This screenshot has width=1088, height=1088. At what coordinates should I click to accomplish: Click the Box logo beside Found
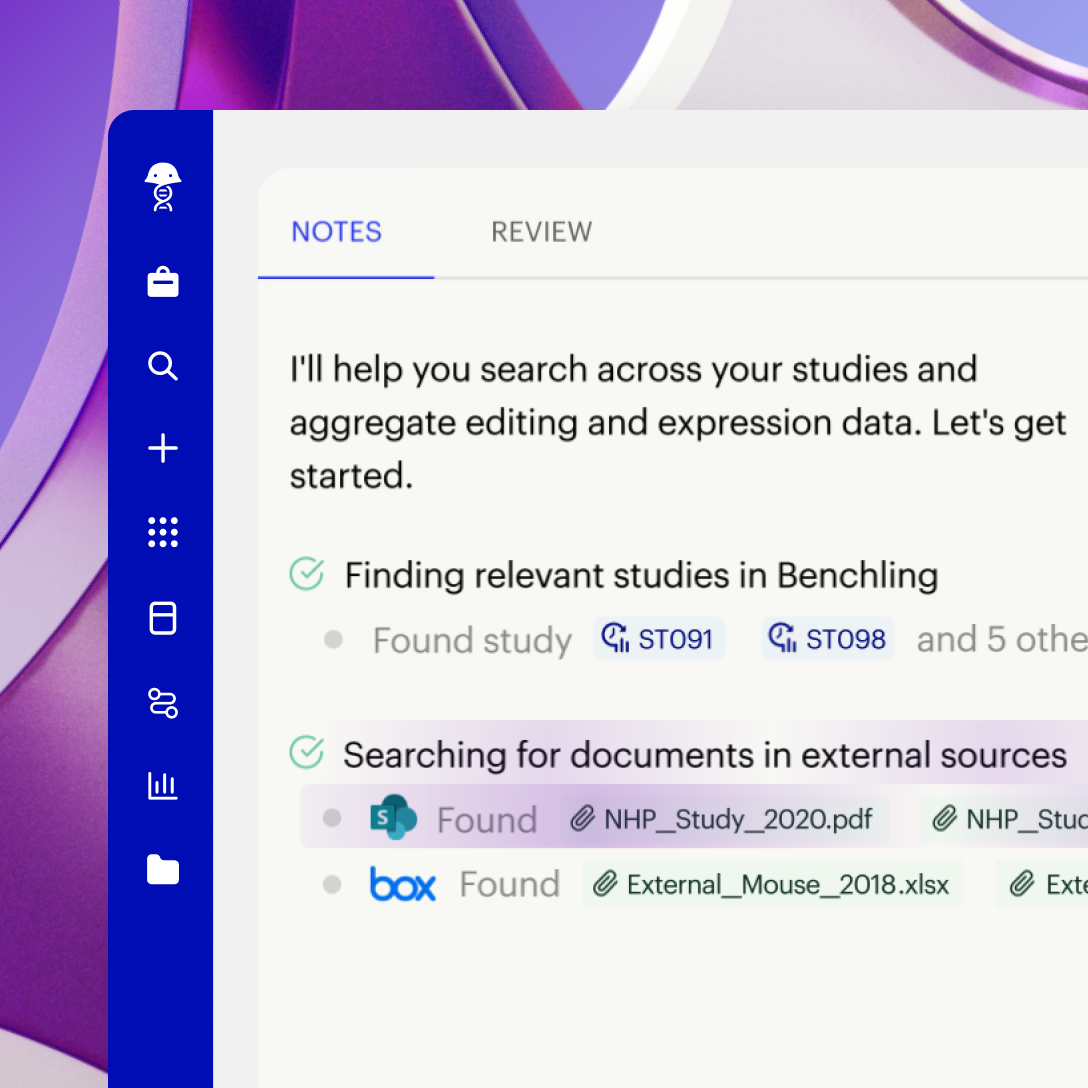coord(403,884)
